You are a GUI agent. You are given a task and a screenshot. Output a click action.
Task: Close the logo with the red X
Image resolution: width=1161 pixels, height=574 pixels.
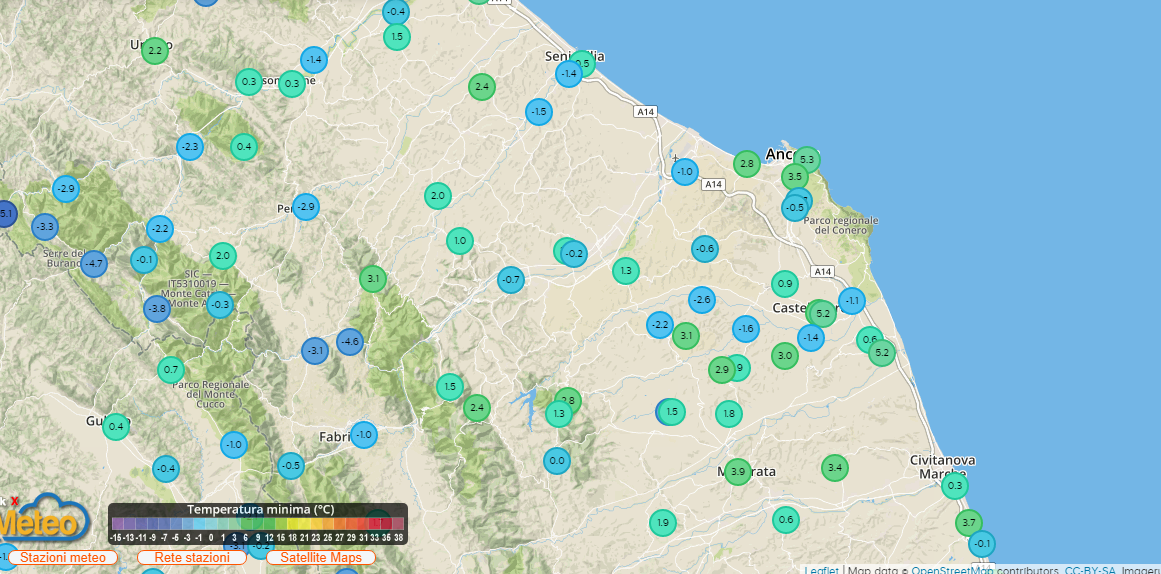[14, 500]
